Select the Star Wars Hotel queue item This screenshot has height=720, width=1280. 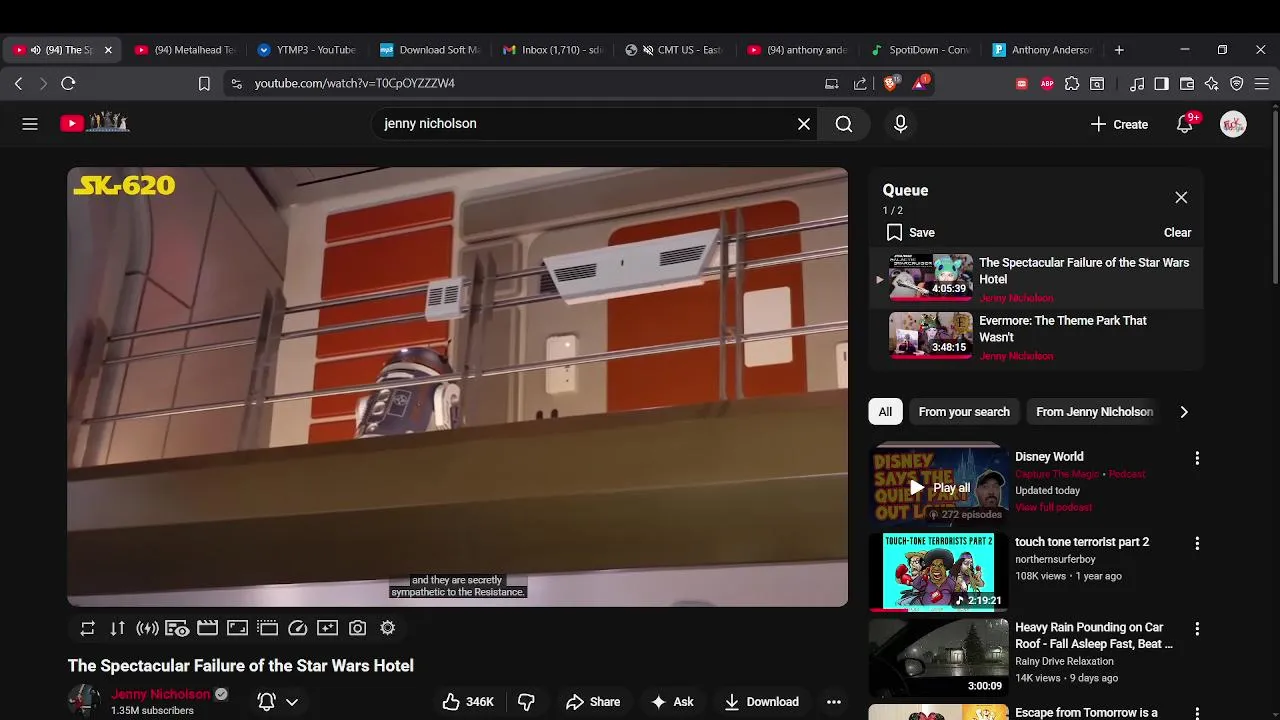point(1035,279)
